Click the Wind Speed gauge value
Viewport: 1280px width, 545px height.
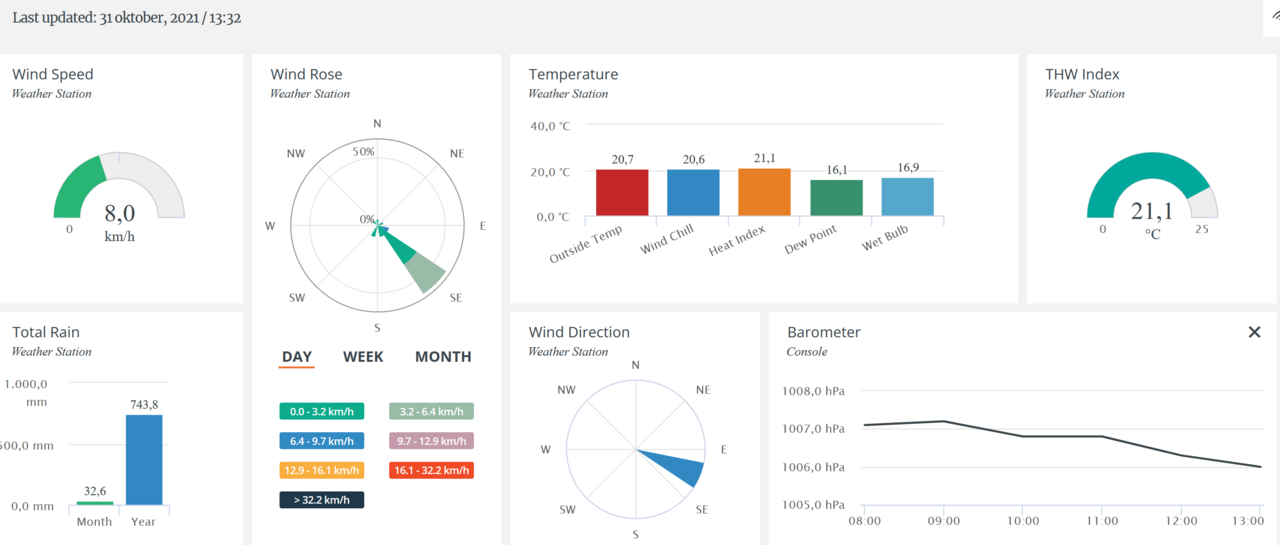point(119,213)
